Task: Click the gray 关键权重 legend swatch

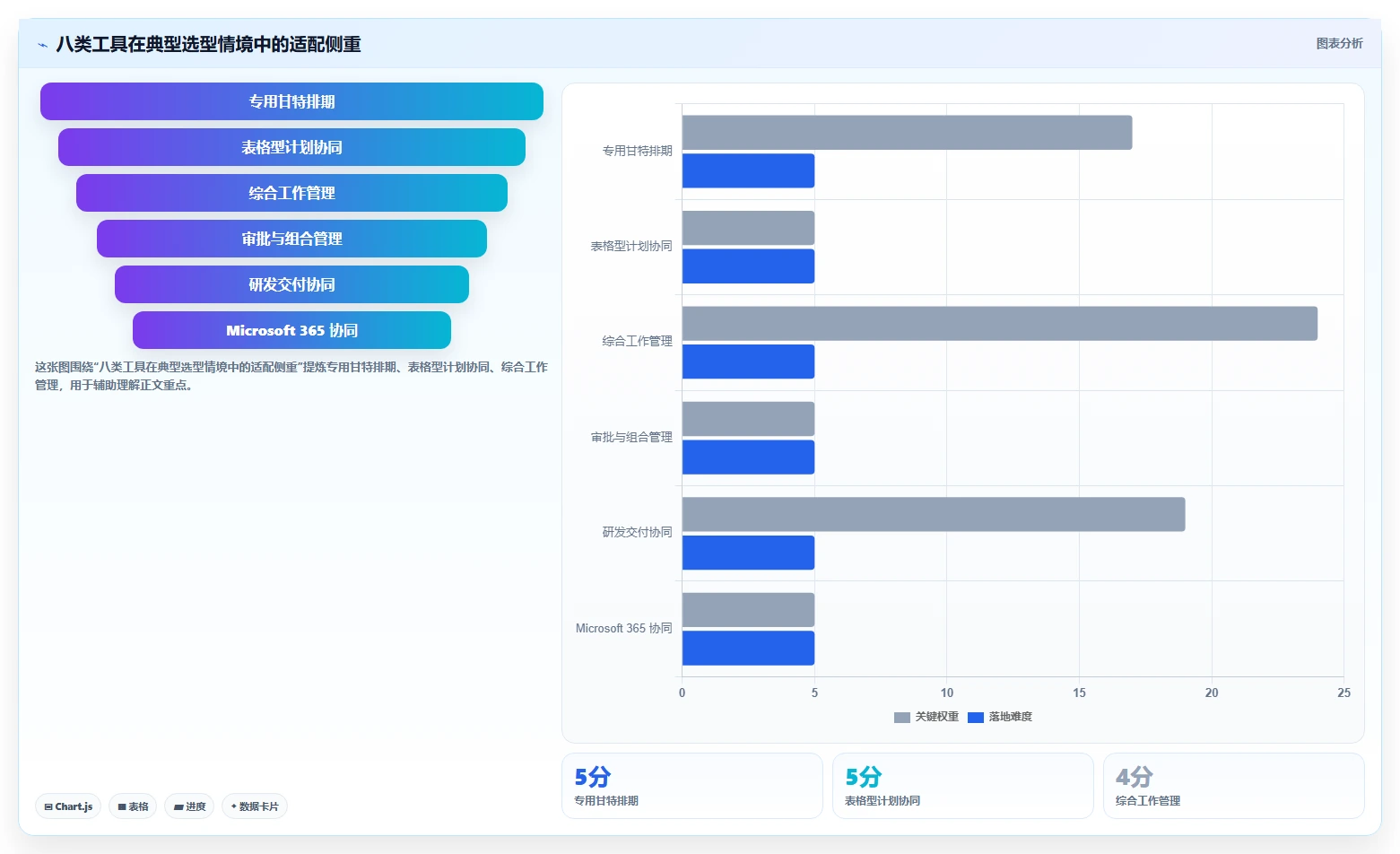Action: pyautogui.click(x=902, y=718)
